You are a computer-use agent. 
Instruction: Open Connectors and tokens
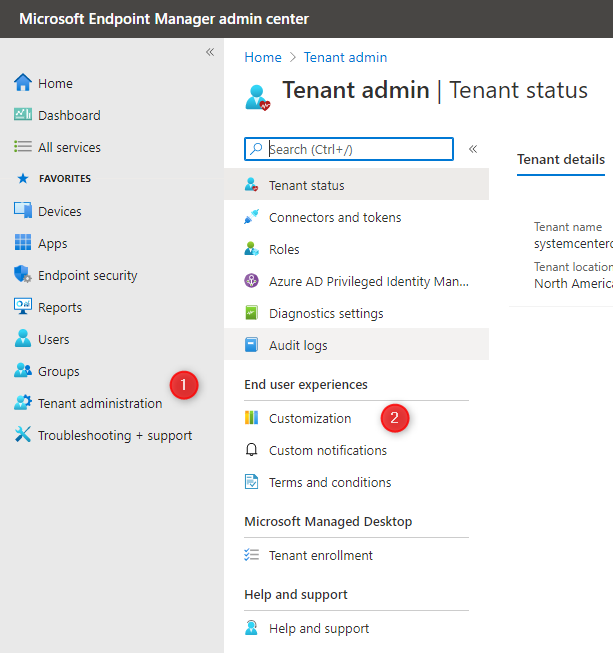coord(356,217)
